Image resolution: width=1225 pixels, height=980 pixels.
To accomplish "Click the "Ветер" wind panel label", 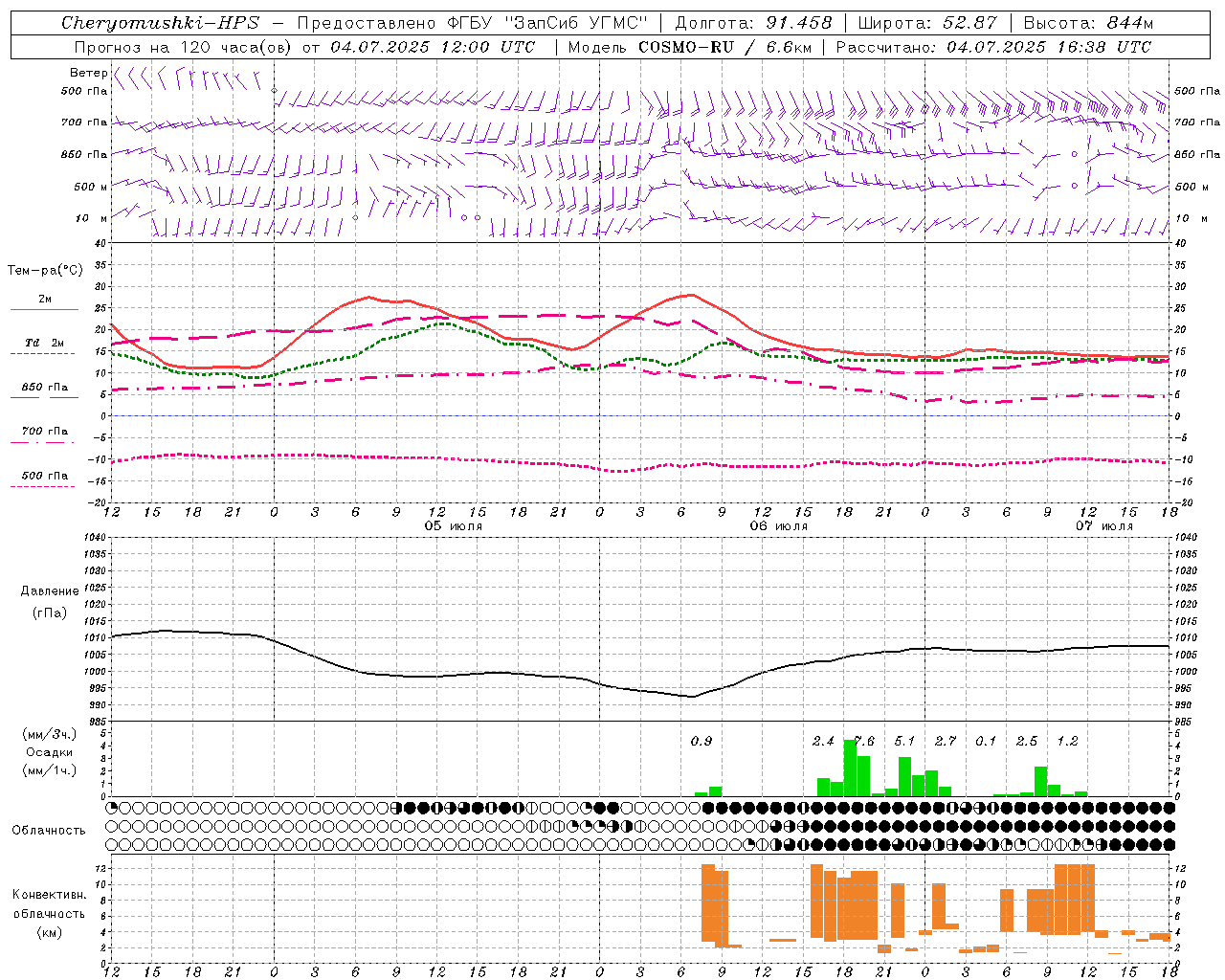I will pos(88,73).
